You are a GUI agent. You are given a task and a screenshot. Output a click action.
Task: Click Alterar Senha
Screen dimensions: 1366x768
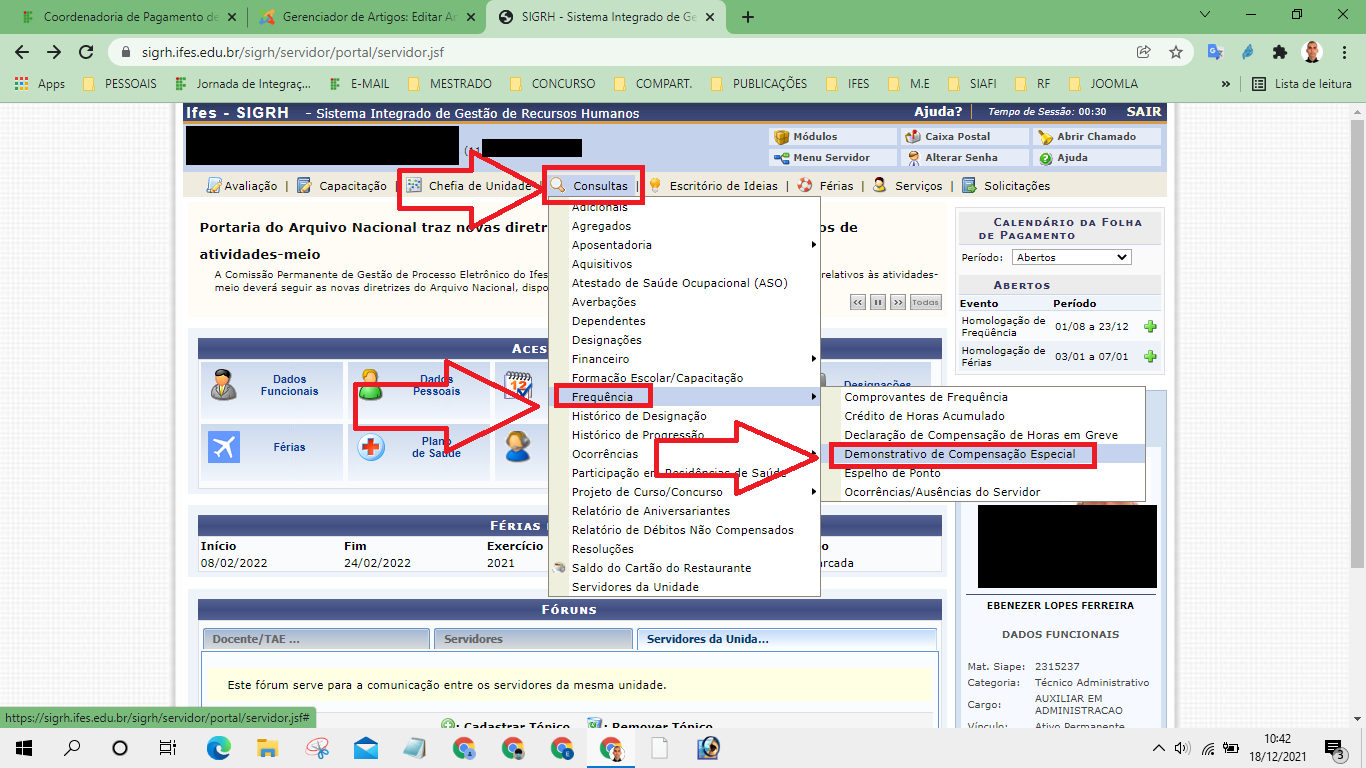(x=965, y=158)
